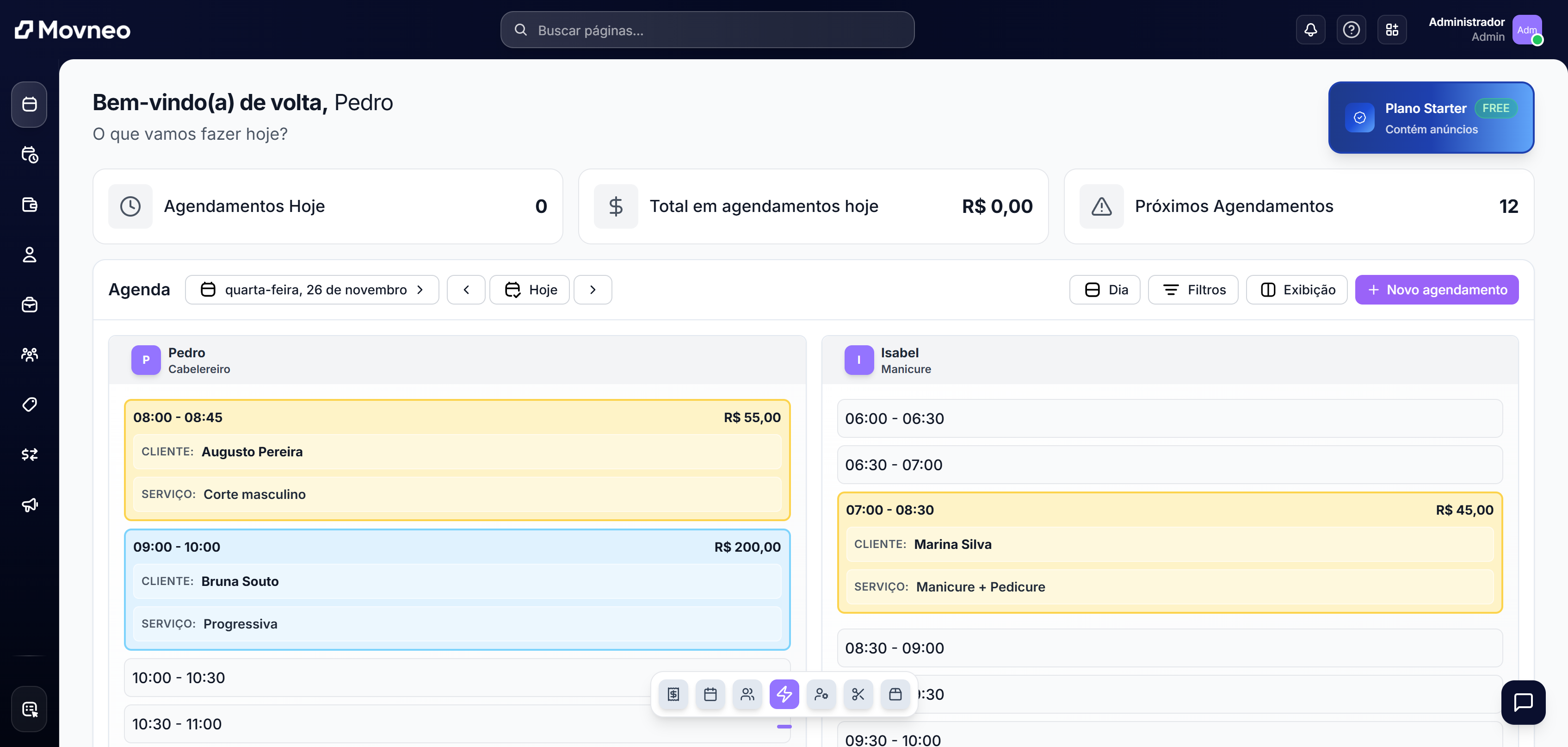Screen dimensions: 1568x747
Task: Click the lightning bolt quick action icon
Action: (784, 694)
